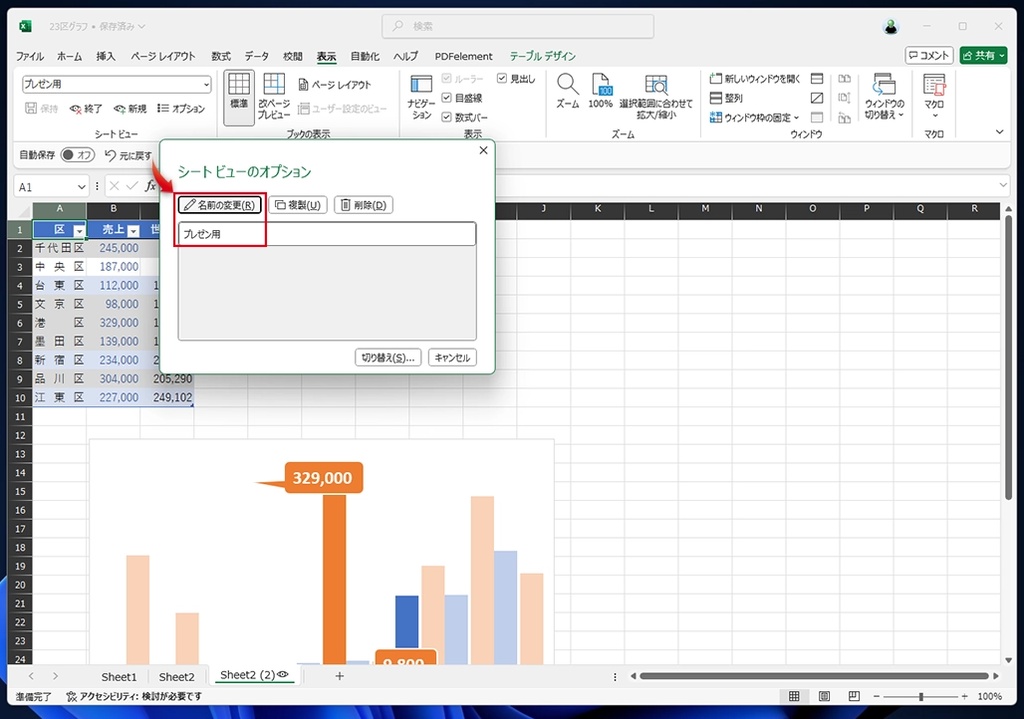Open the マクロ dropdown

[x=934, y=97]
